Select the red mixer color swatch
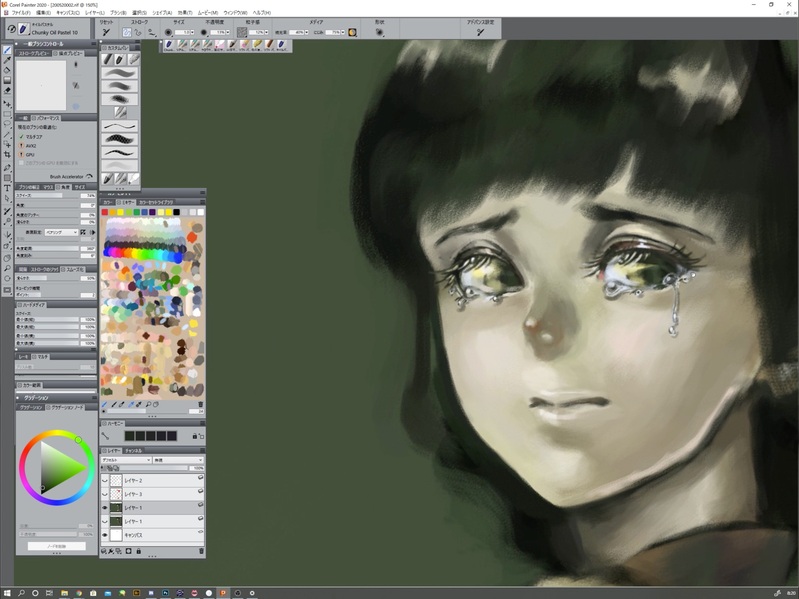 coord(104,212)
